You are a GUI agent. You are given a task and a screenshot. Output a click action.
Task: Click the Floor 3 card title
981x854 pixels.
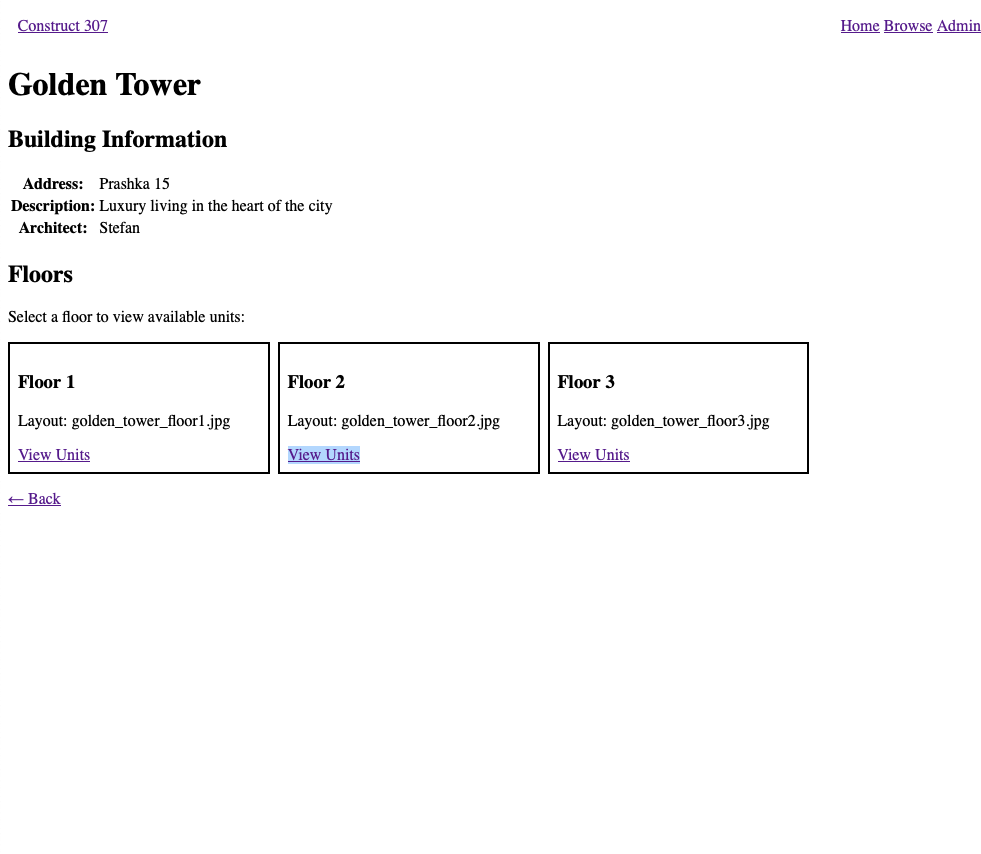586,382
